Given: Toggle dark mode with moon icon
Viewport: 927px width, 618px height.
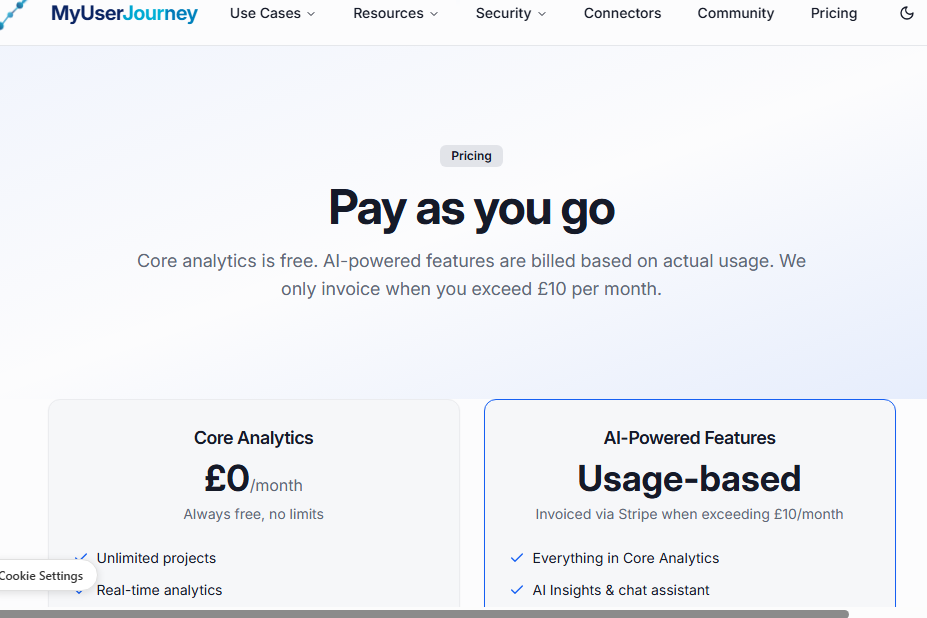Looking at the screenshot, I should point(907,14).
